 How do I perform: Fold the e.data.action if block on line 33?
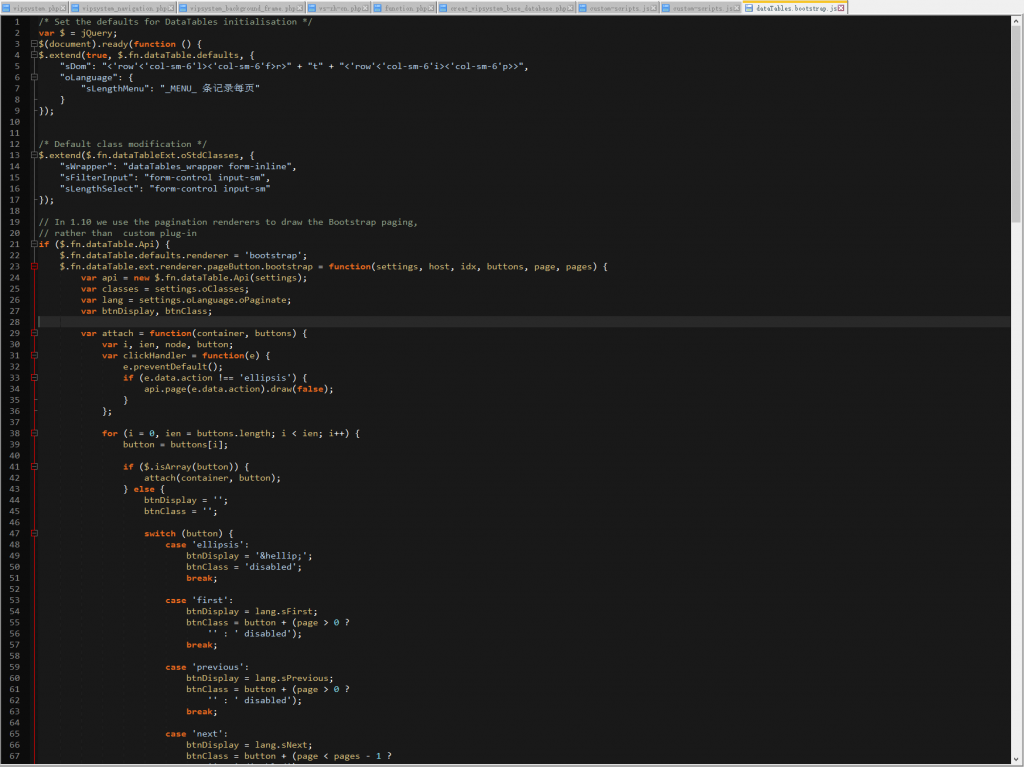coord(34,378)
